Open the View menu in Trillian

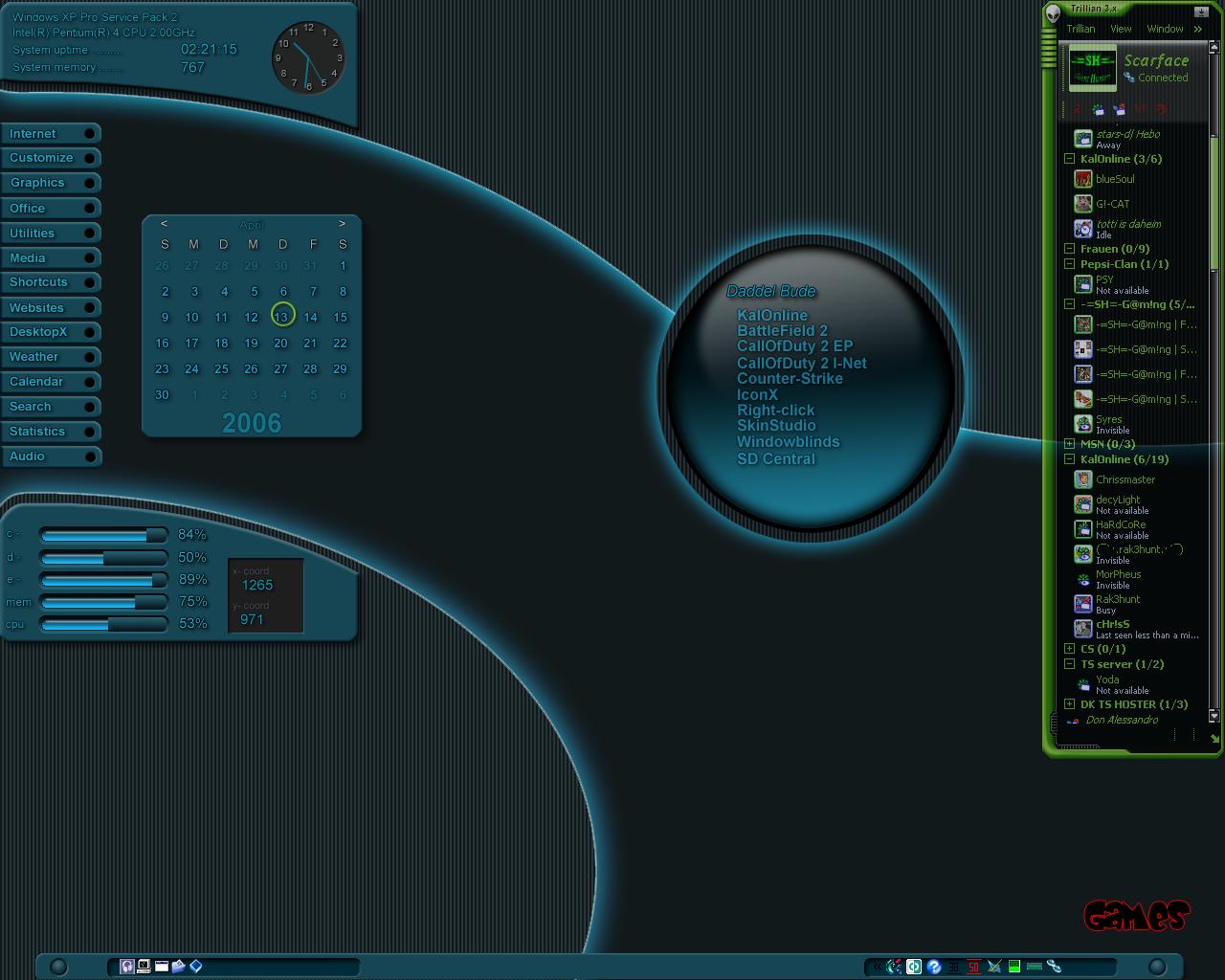click(1121, 29)
